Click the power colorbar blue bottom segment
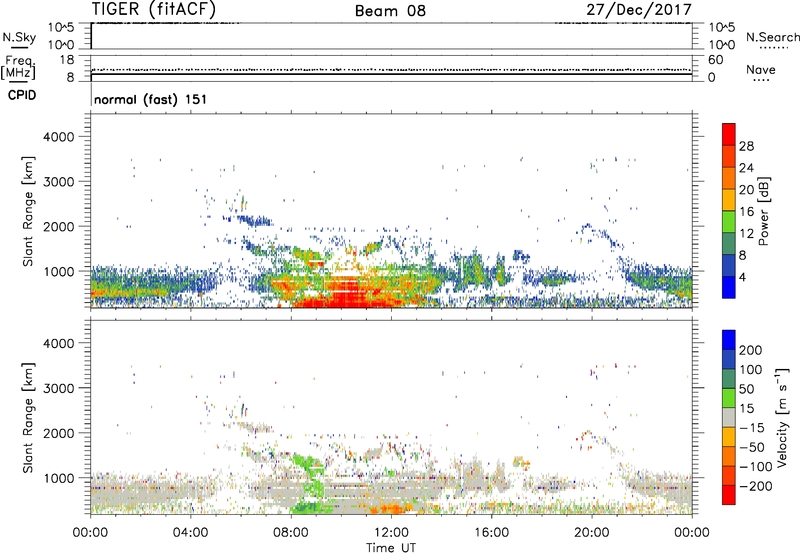 click(729, 287)
